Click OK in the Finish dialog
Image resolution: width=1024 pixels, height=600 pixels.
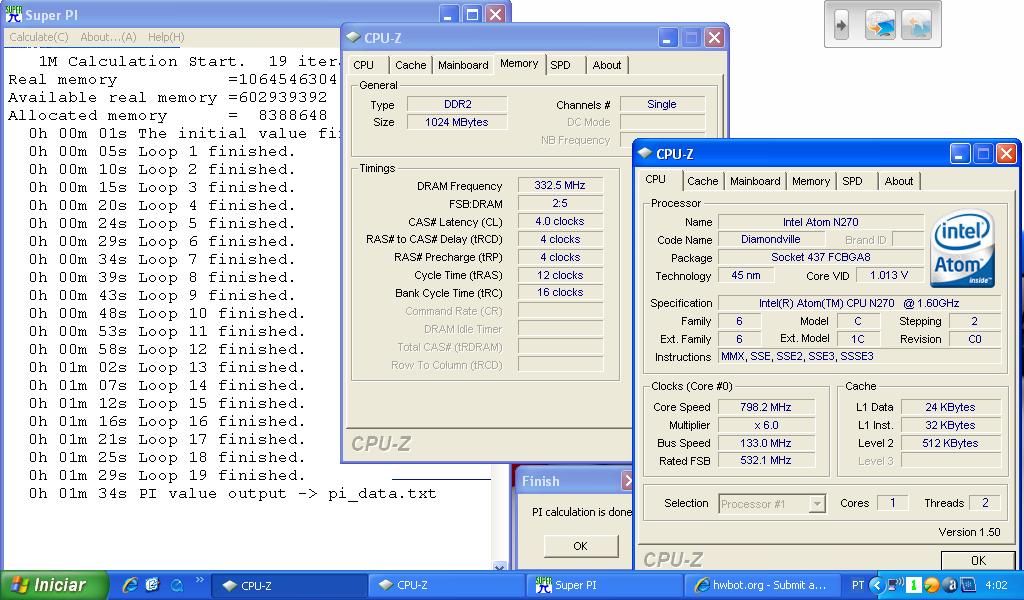(581, 546)
